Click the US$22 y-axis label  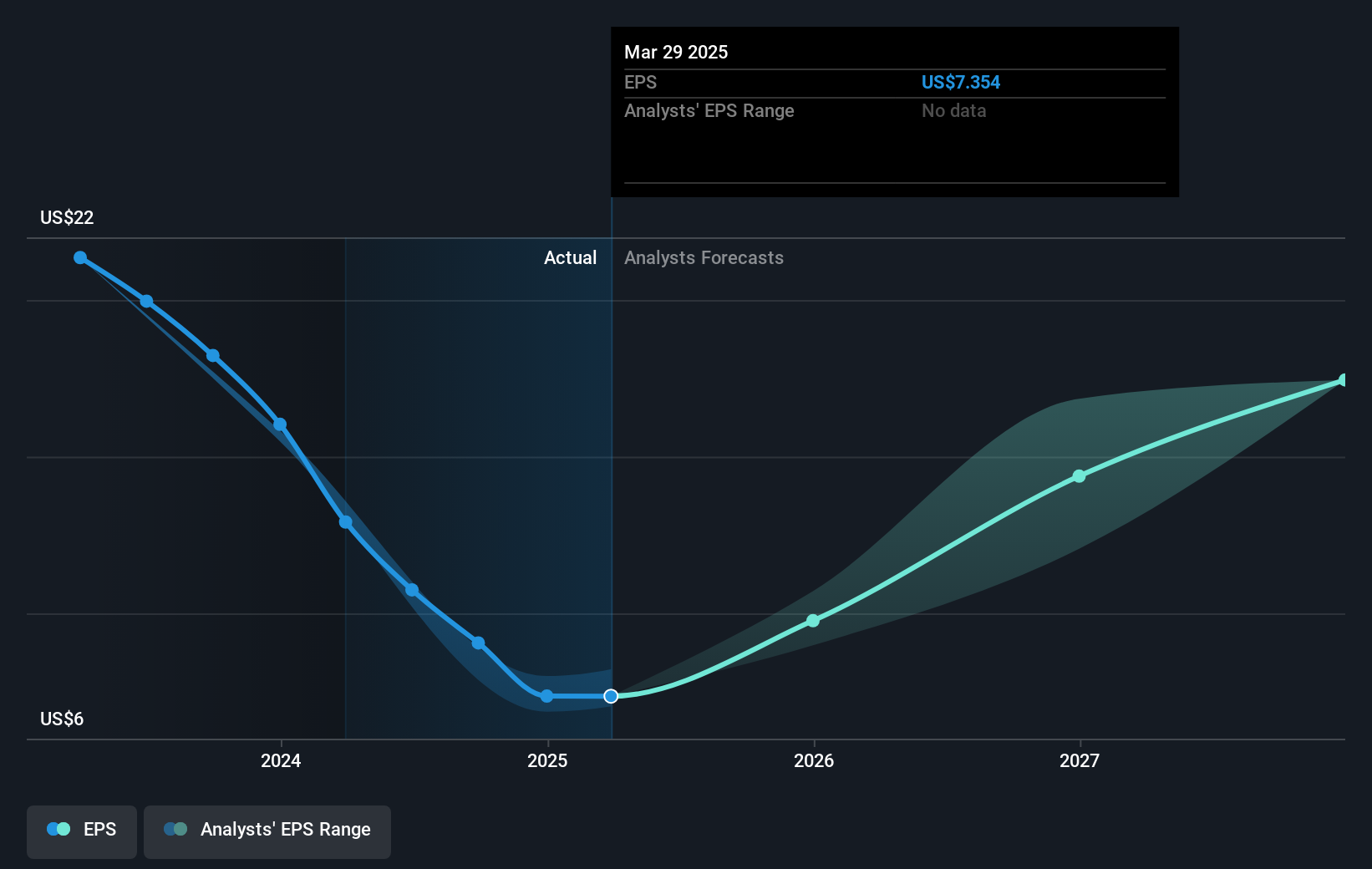pyautogui.click(x=67, y=217)
